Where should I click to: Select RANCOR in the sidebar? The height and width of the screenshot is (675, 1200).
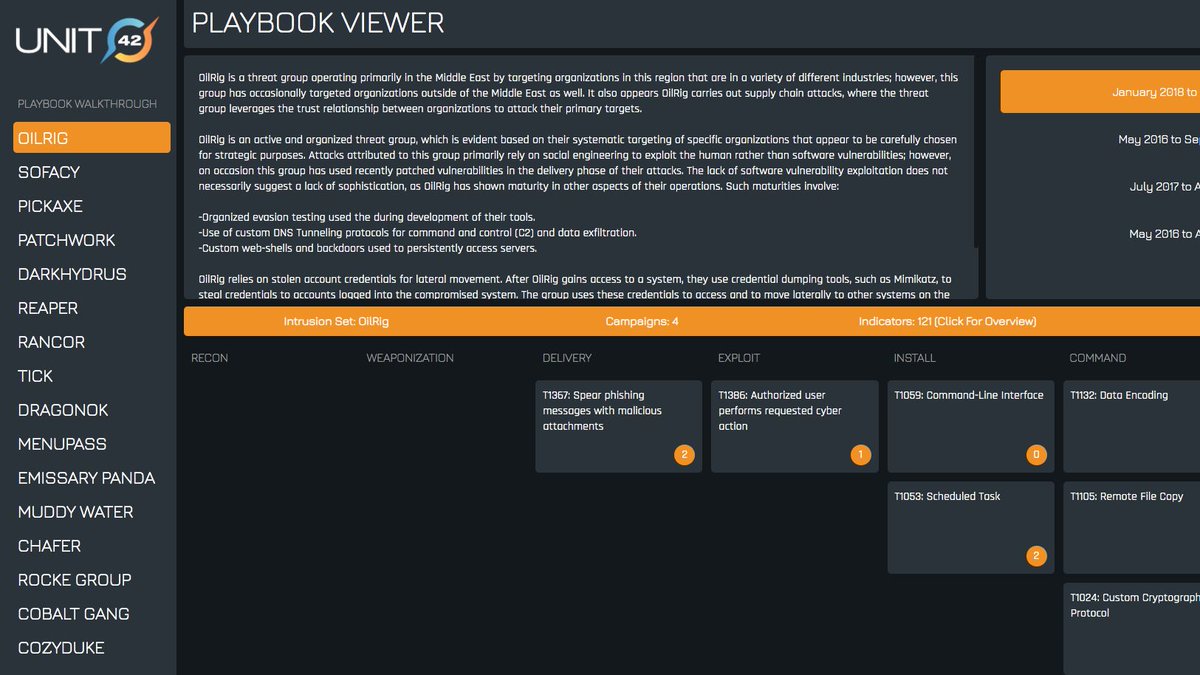tap(51, 342)
